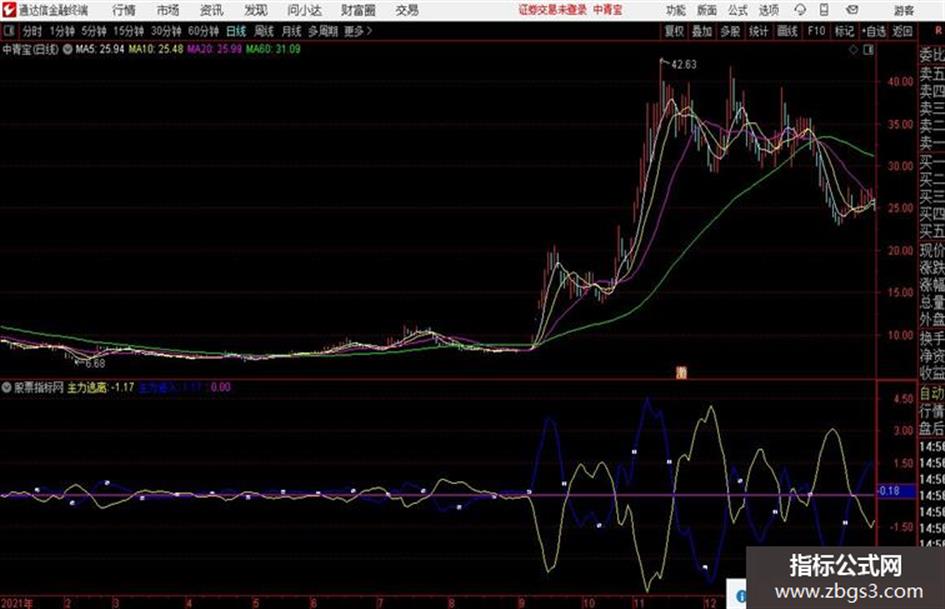Screen dimensions: 945x609
Task: Open the 功能 menu
Action: [676, 10]
